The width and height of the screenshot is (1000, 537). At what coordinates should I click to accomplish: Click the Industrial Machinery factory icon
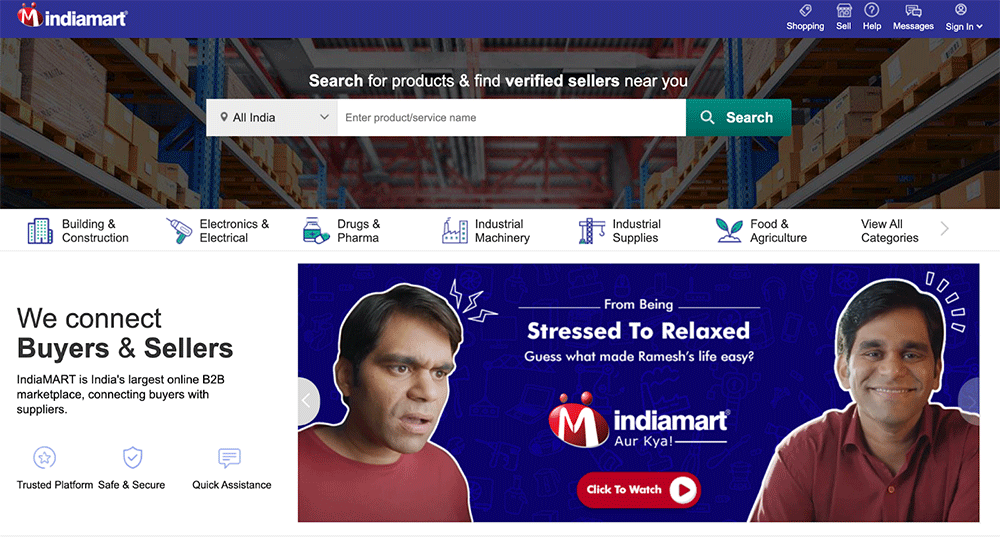click(454, 231)
